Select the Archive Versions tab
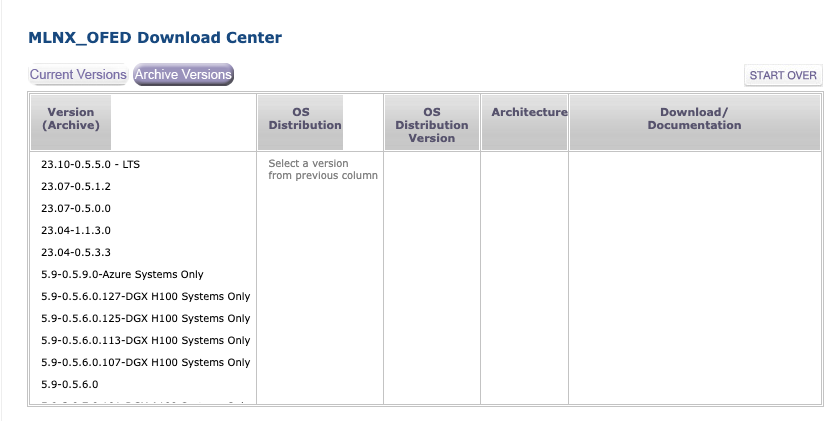Screen dimensions: 834x423 (183, 75)
